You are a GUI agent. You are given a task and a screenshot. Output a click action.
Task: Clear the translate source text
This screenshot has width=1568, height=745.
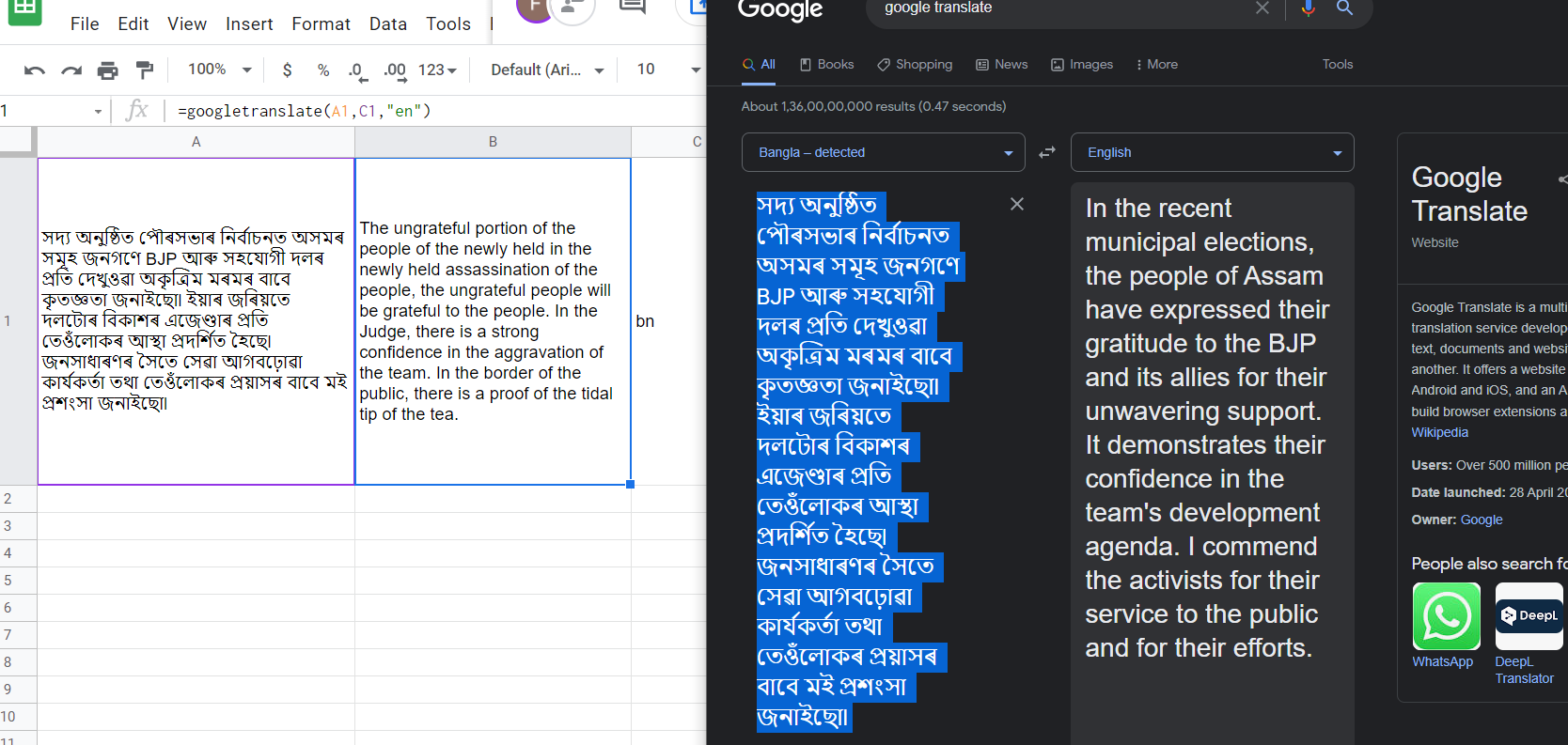(1017, 204)
